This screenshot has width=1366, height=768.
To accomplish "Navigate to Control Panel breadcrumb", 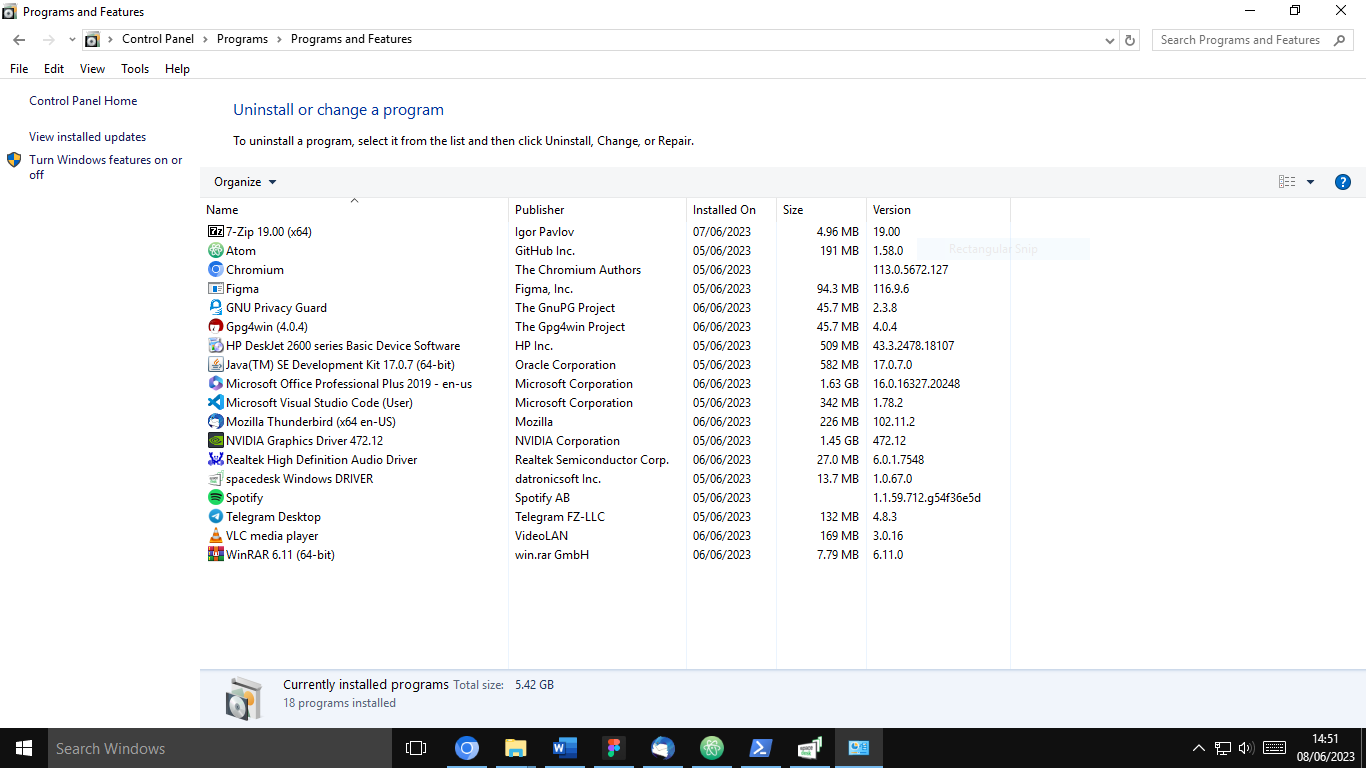I will 158,39.
